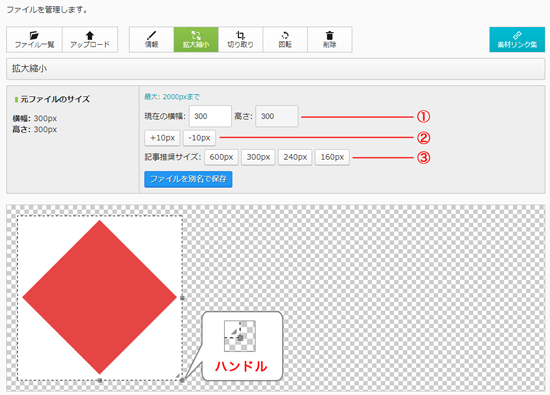Click the 削除 delete button
Screen dimensions: 550x395
point(329,40)
